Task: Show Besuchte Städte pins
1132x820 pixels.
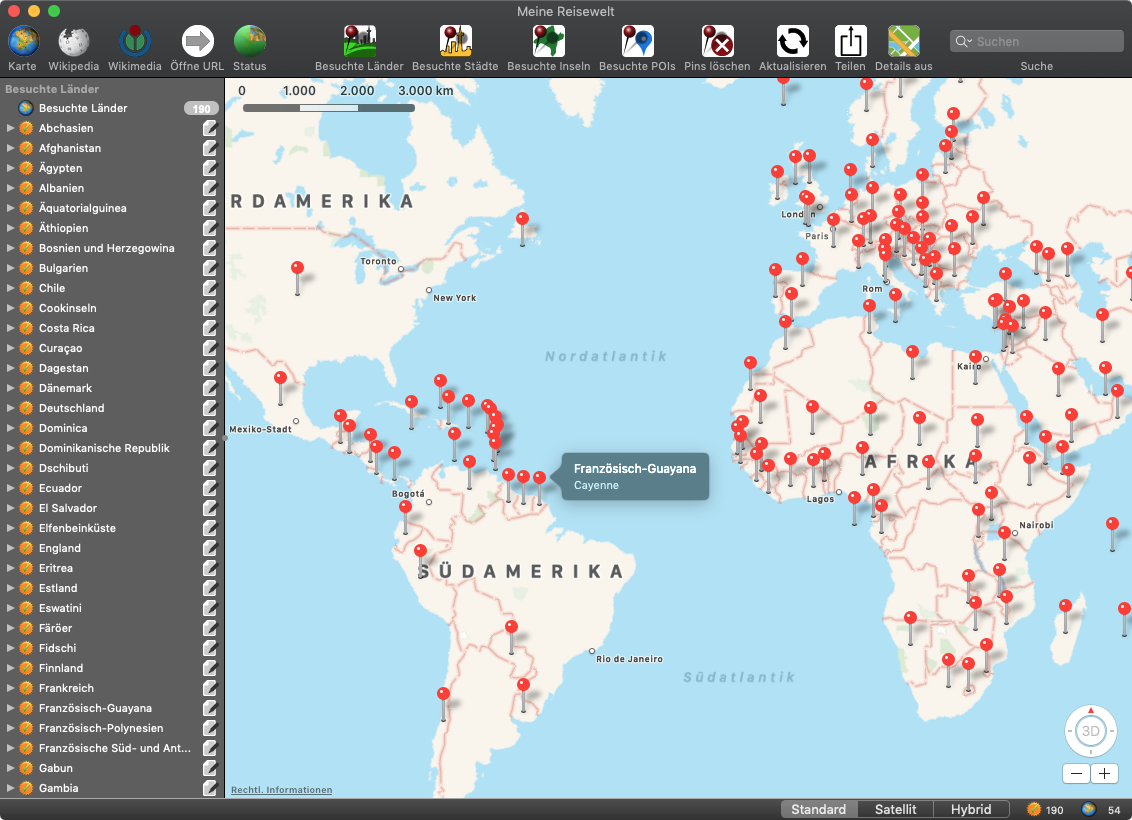Action: click(x=455, y=42)
